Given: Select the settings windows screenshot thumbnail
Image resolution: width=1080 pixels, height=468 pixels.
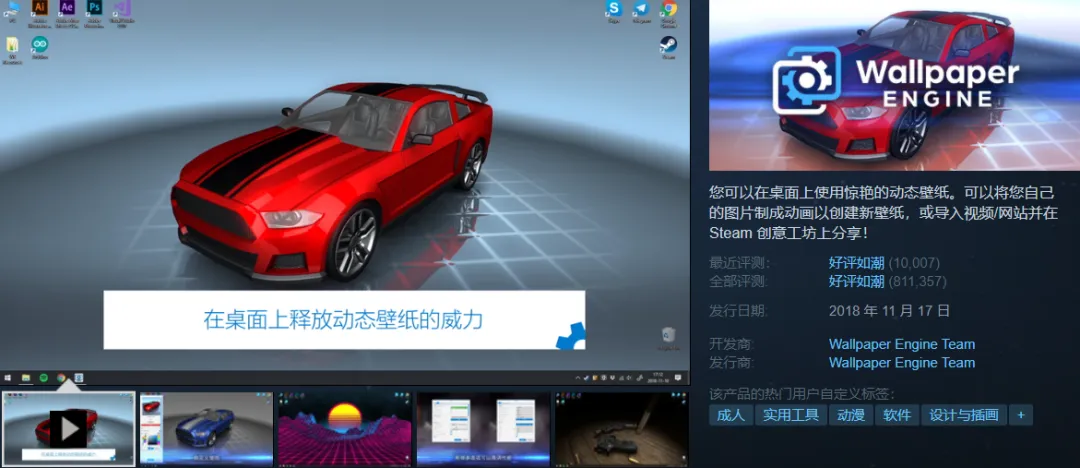Looking at the screenshot, I should (483, 429).
